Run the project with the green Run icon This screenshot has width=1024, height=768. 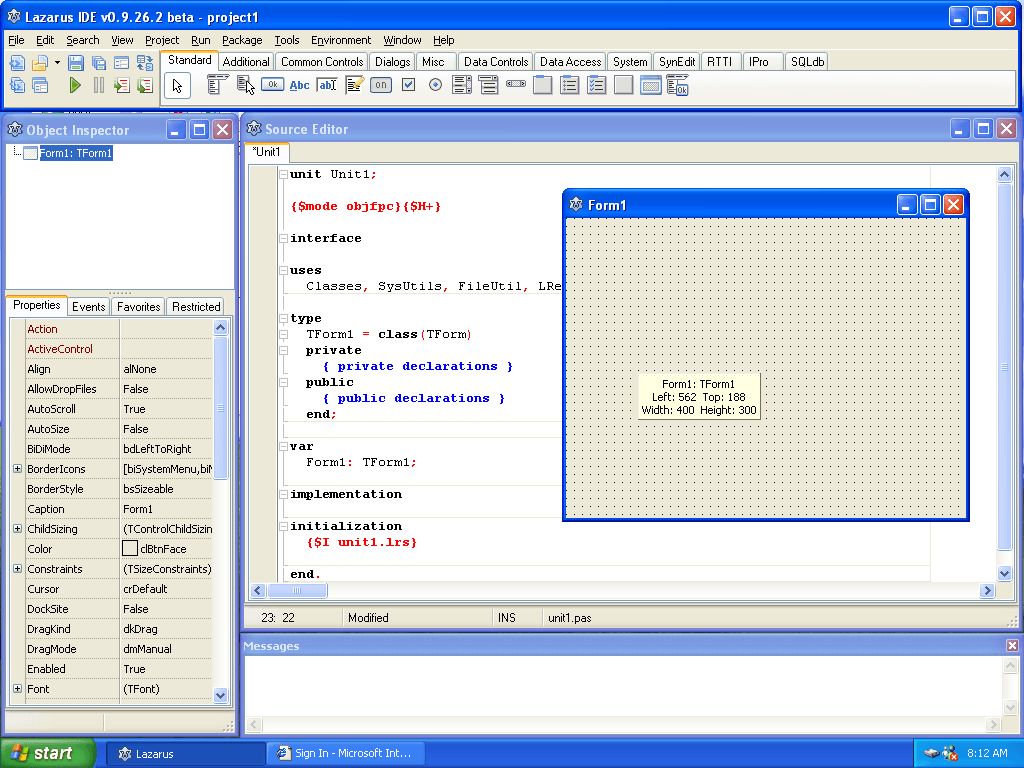[x=74, y=85]
